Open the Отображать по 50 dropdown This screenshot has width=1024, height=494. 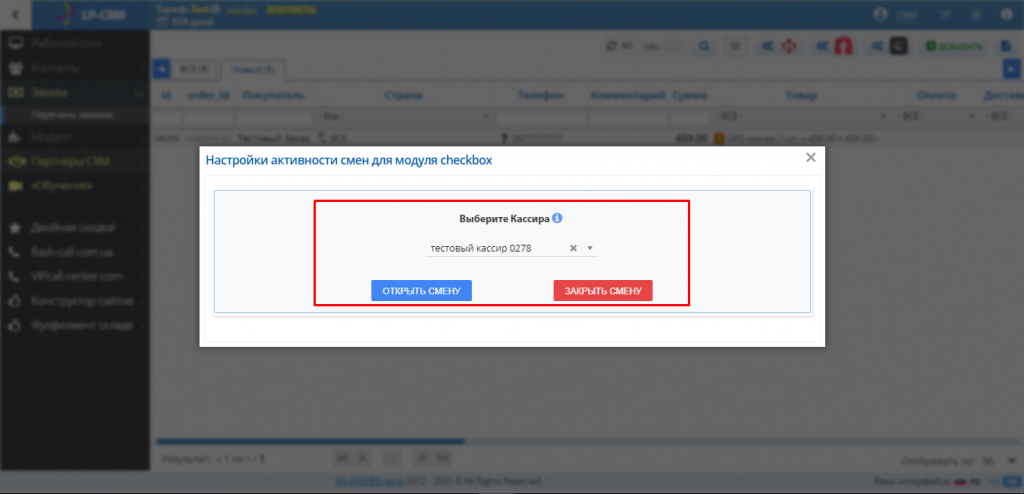[x=1000, y=461]
